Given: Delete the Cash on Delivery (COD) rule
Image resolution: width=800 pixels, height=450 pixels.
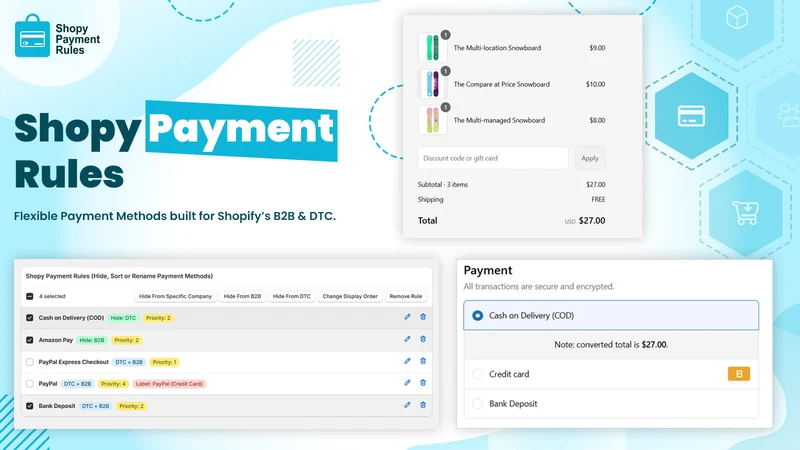Looking at the screenshot, I should tap(423, 317).
